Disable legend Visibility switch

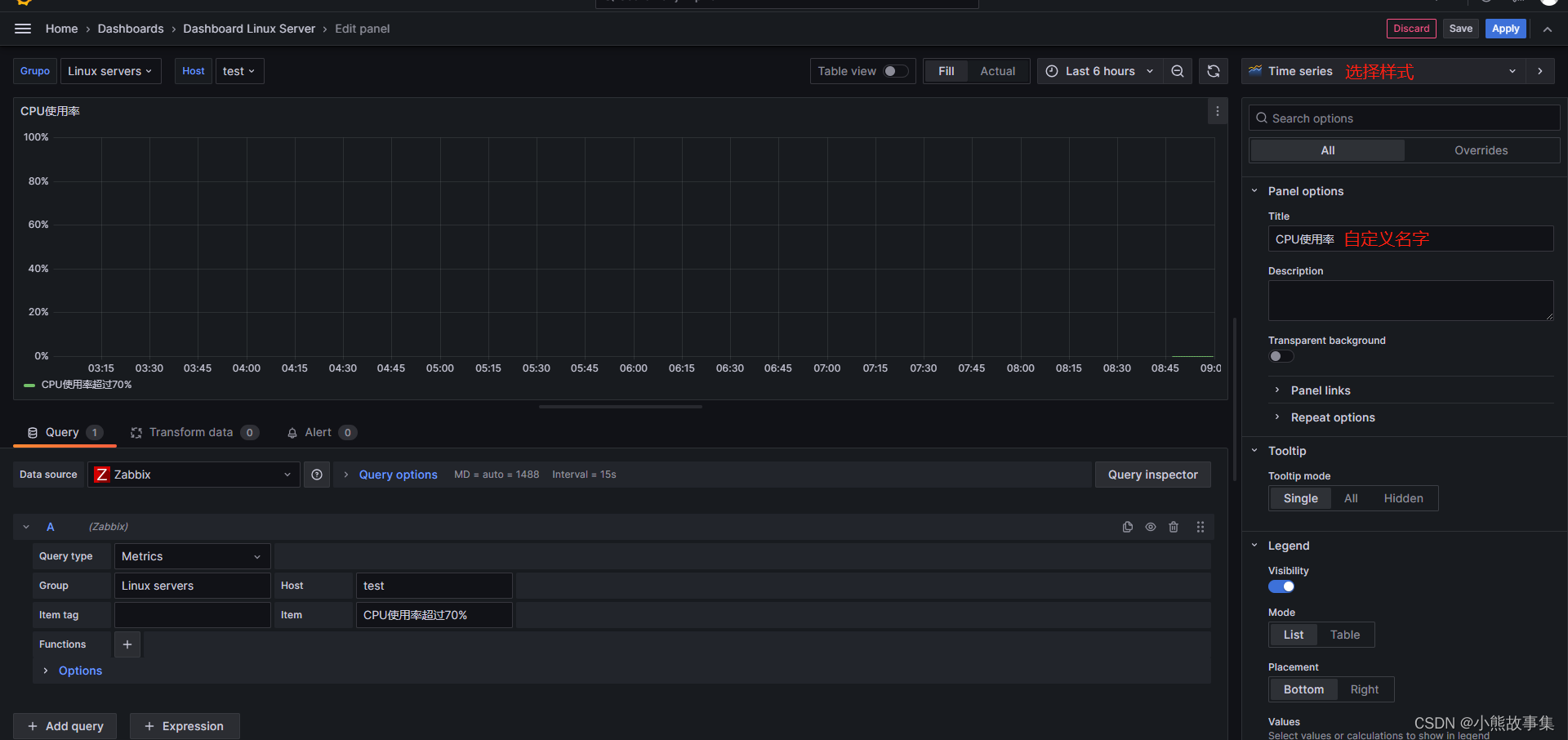pyautogui.click(x=1281, y=586)
